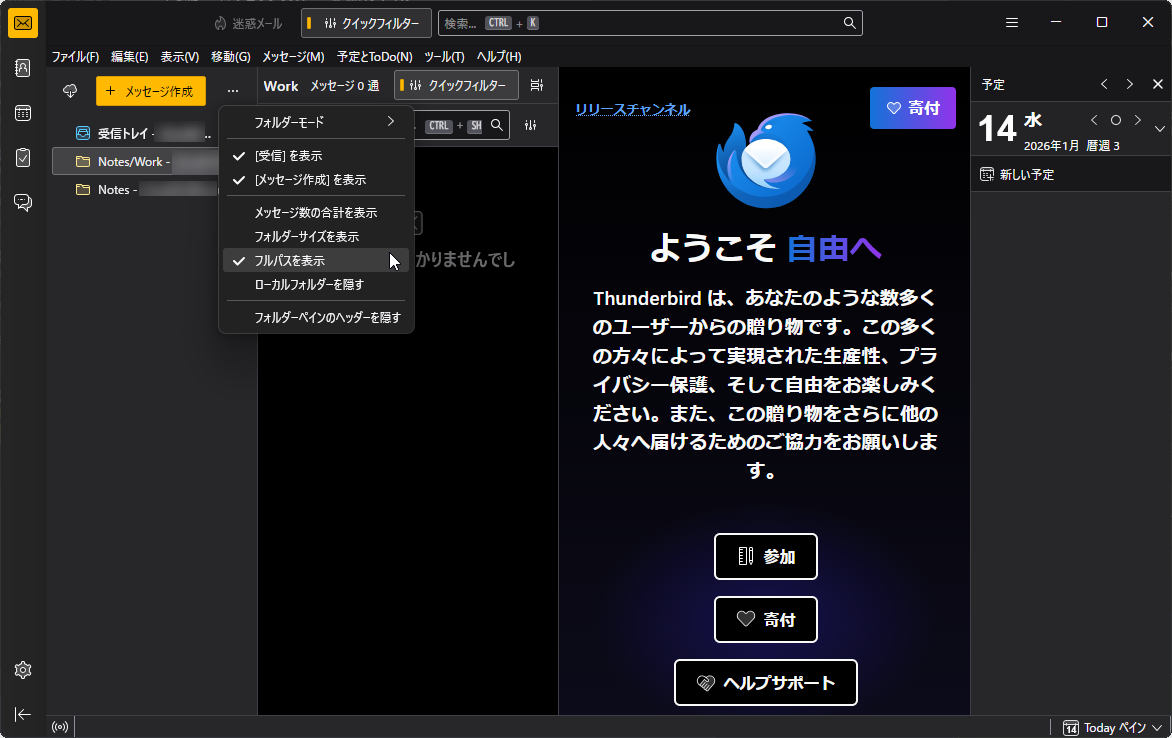Collapse the spaces toolbar with the arrow icon
This screenshot has height=738, width=1172.
pos(22,714)
